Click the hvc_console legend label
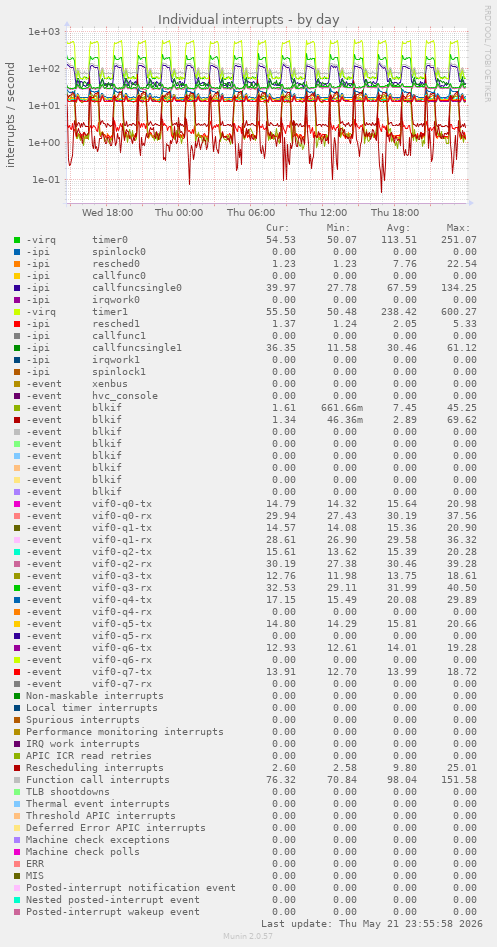The height and width of the screenshot is (947, 497). [125, 396]
